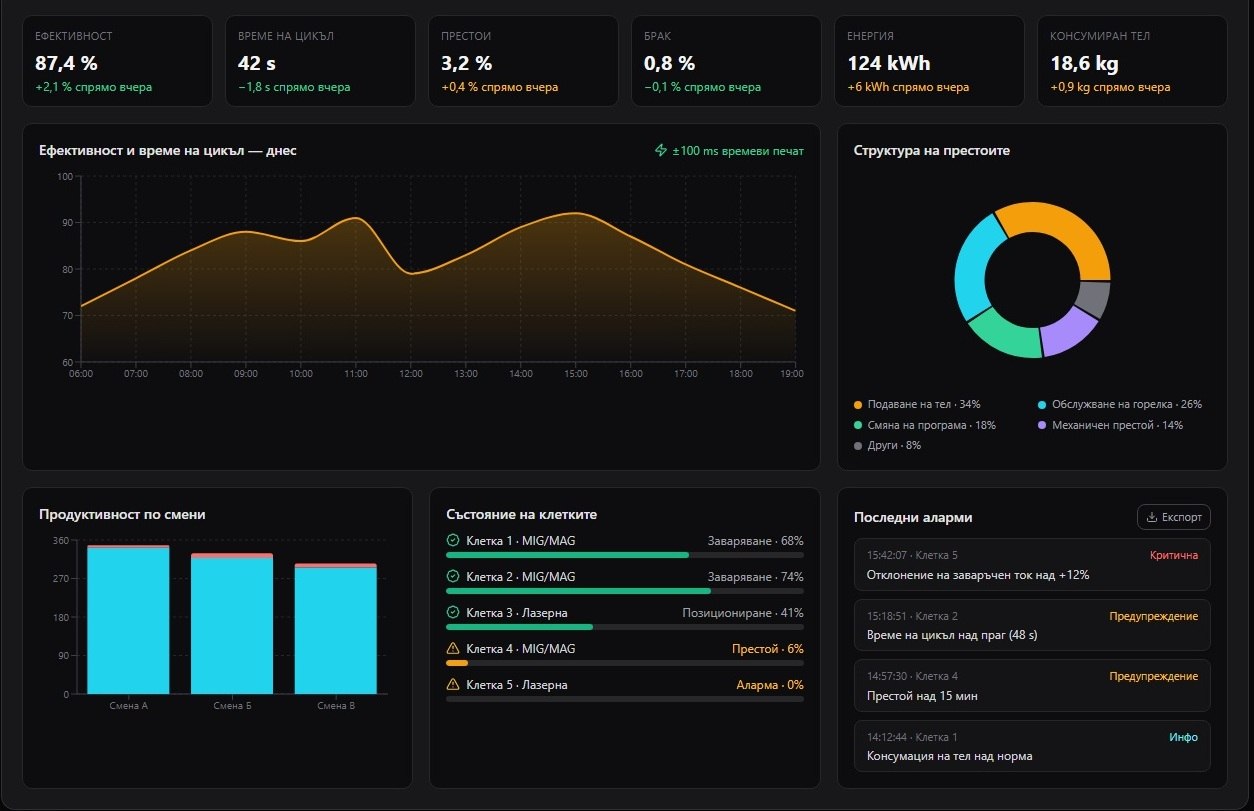Click the Заваряване · 68% status text

click(756, 541)
